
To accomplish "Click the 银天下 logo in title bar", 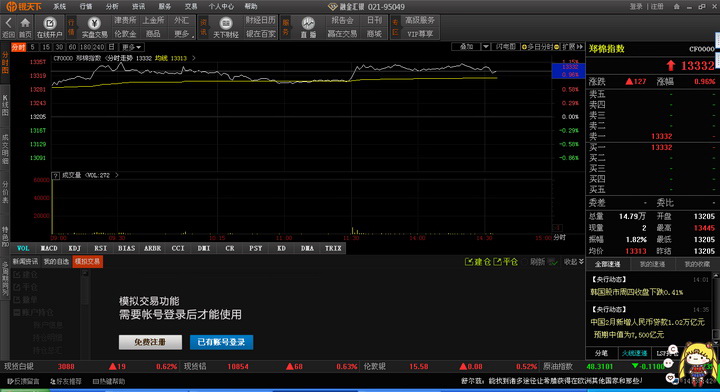I will click(x=24, y=6).
